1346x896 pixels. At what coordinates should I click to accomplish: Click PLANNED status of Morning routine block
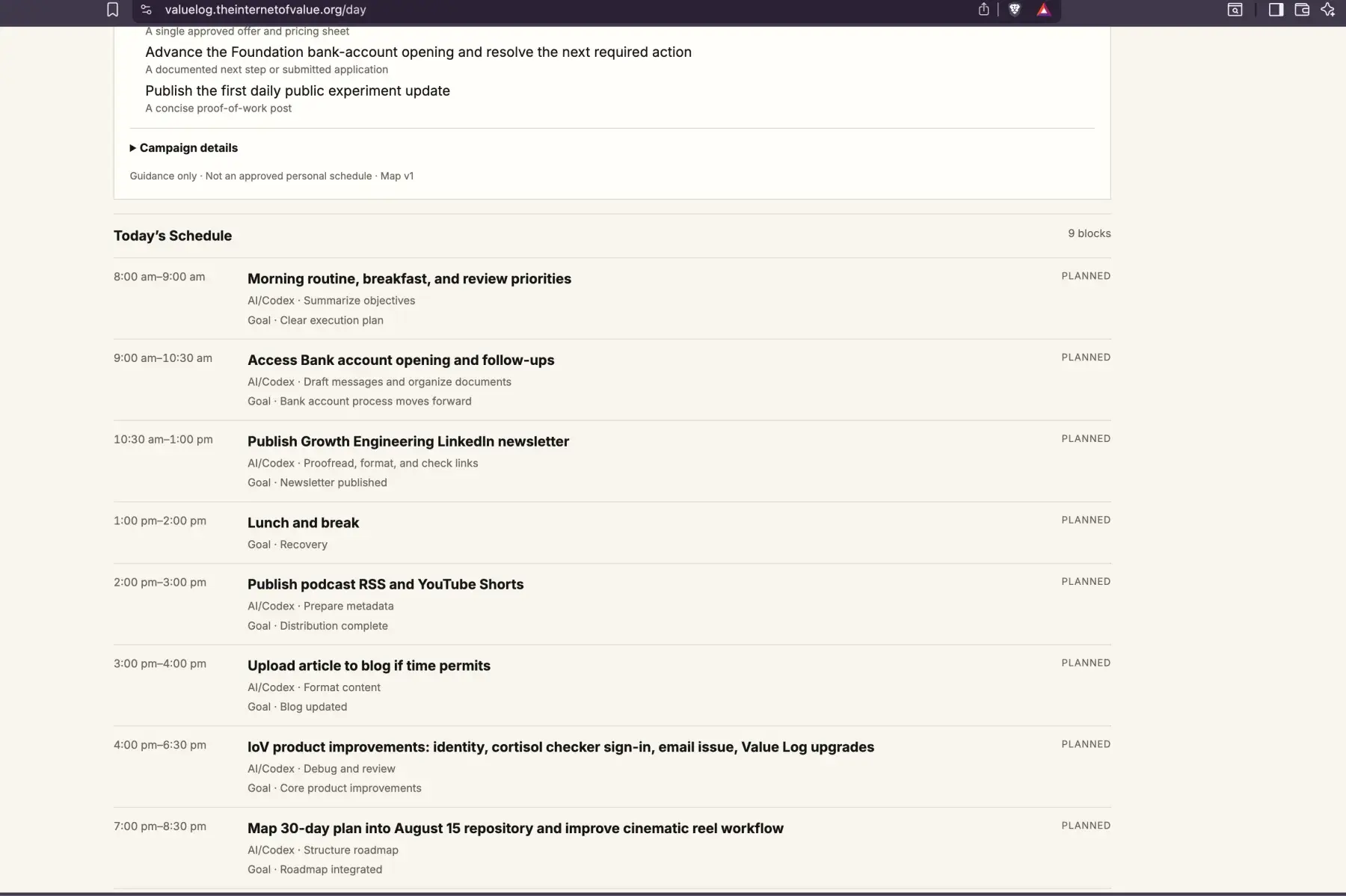tap(1086, 276)
